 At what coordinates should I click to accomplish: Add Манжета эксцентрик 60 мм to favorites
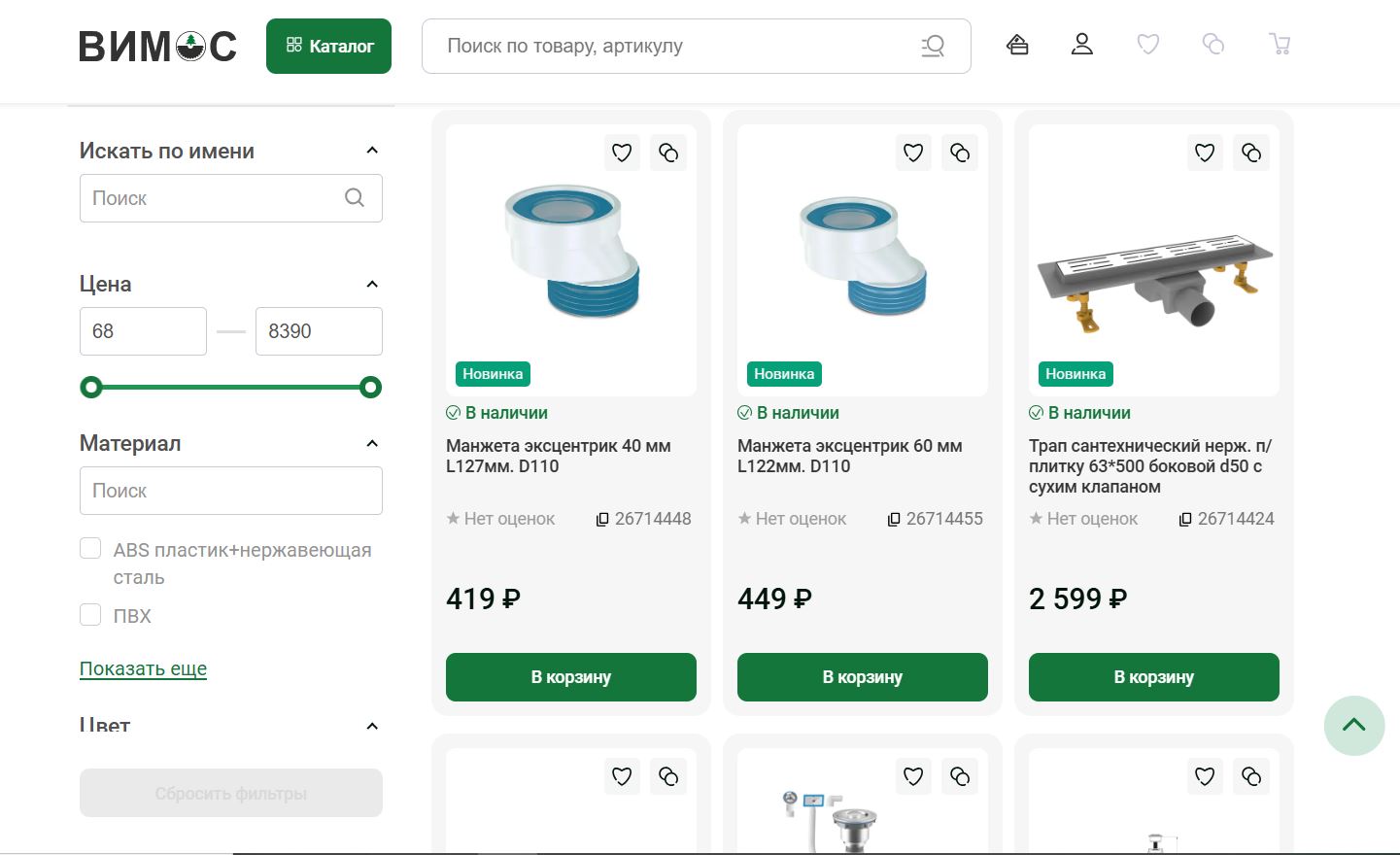913,153
